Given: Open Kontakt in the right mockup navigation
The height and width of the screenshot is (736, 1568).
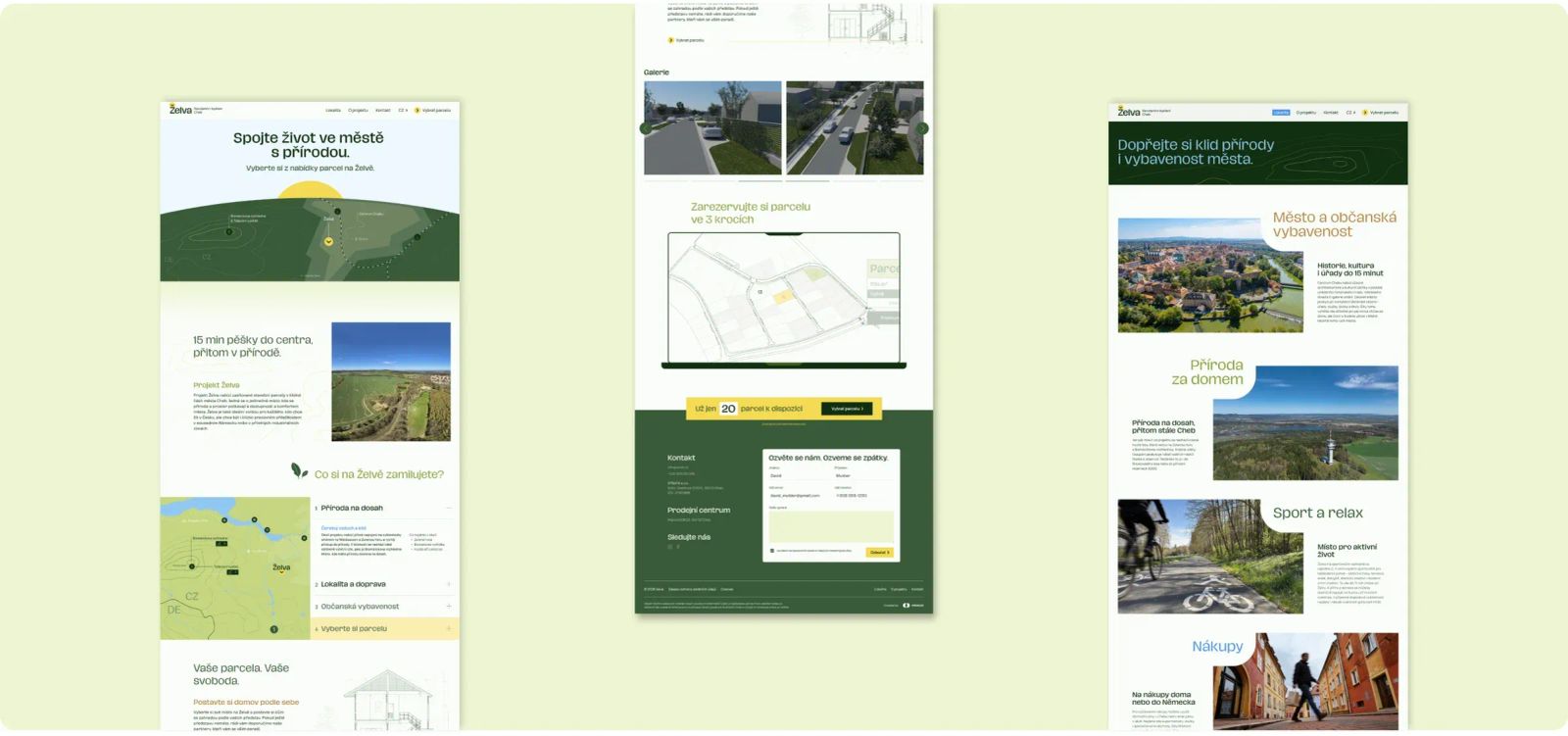Looking at the screenshot, I should (x=1331, y=113).
